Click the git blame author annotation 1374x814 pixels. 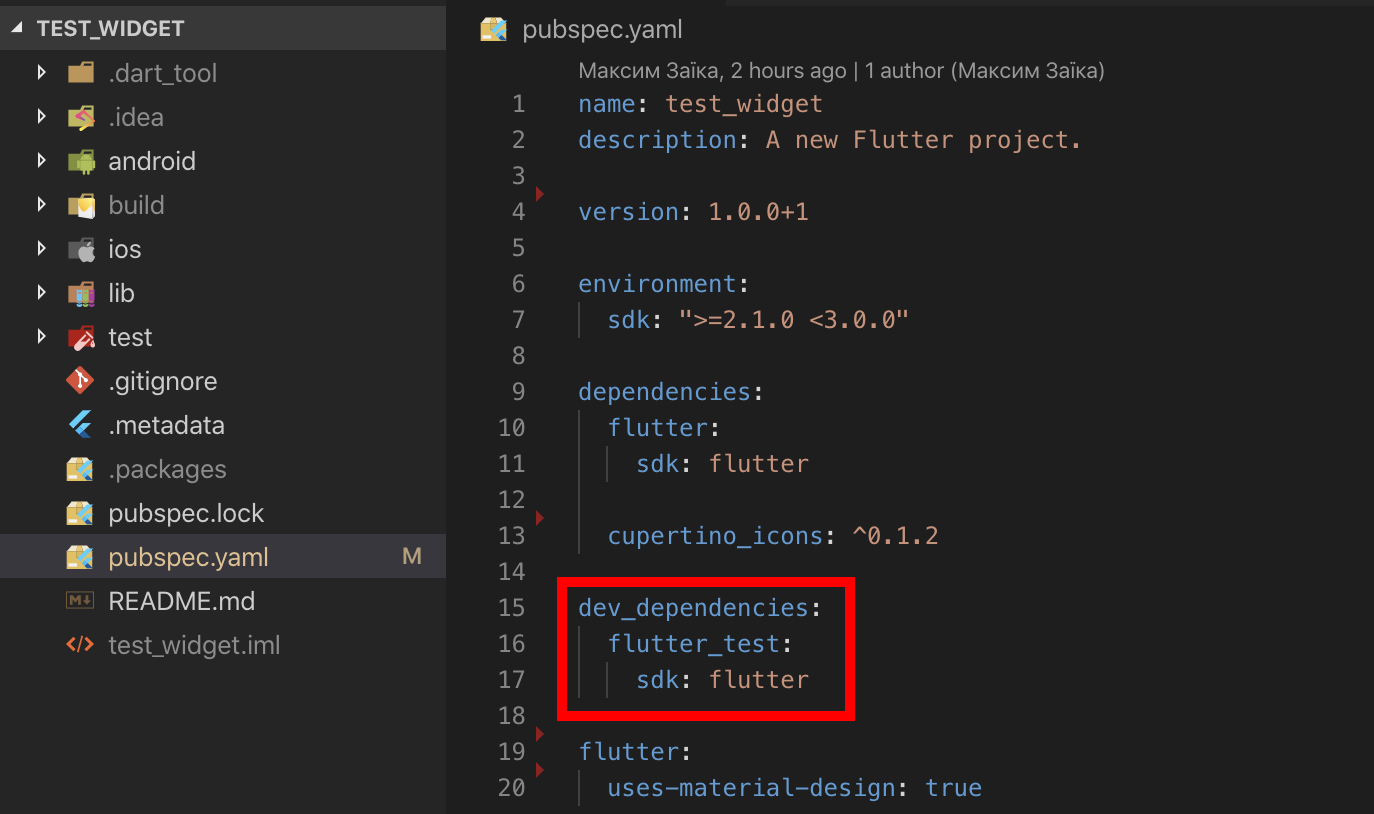(840, 71)
